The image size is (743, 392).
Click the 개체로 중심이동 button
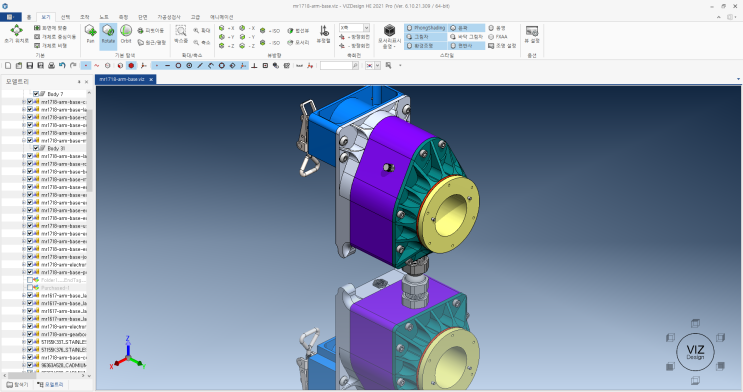pyautogui.click(x=55, y=36)
